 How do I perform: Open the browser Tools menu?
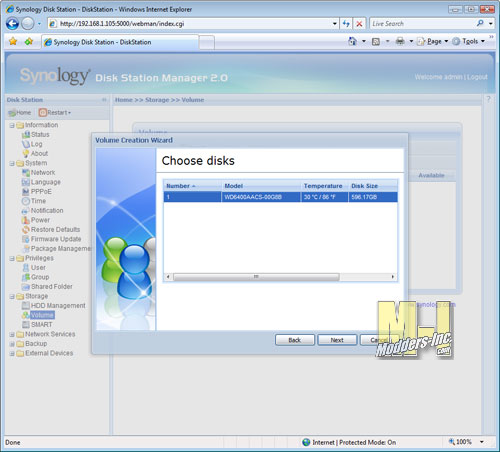(469, 41)
